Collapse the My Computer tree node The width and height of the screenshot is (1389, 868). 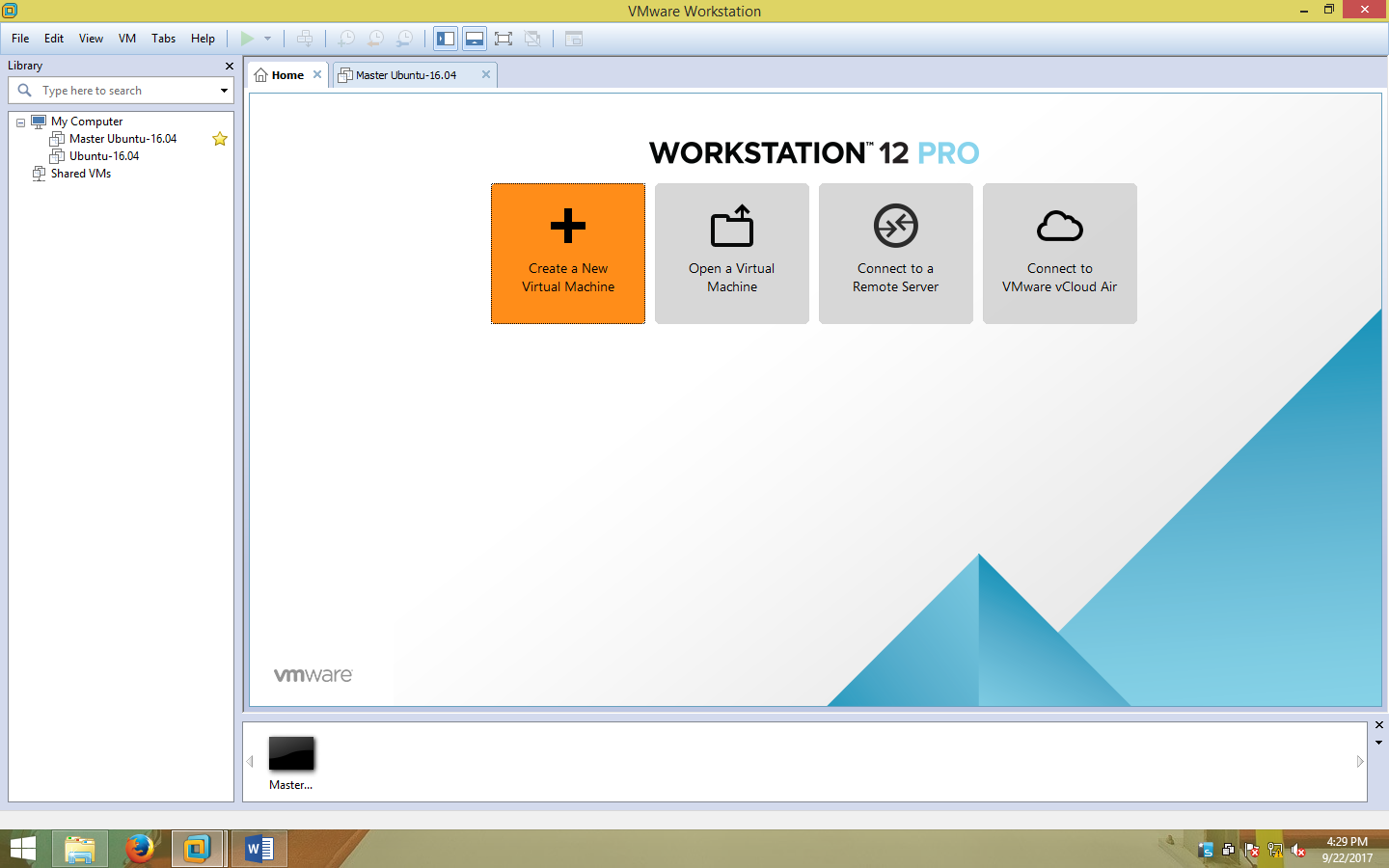20,122
